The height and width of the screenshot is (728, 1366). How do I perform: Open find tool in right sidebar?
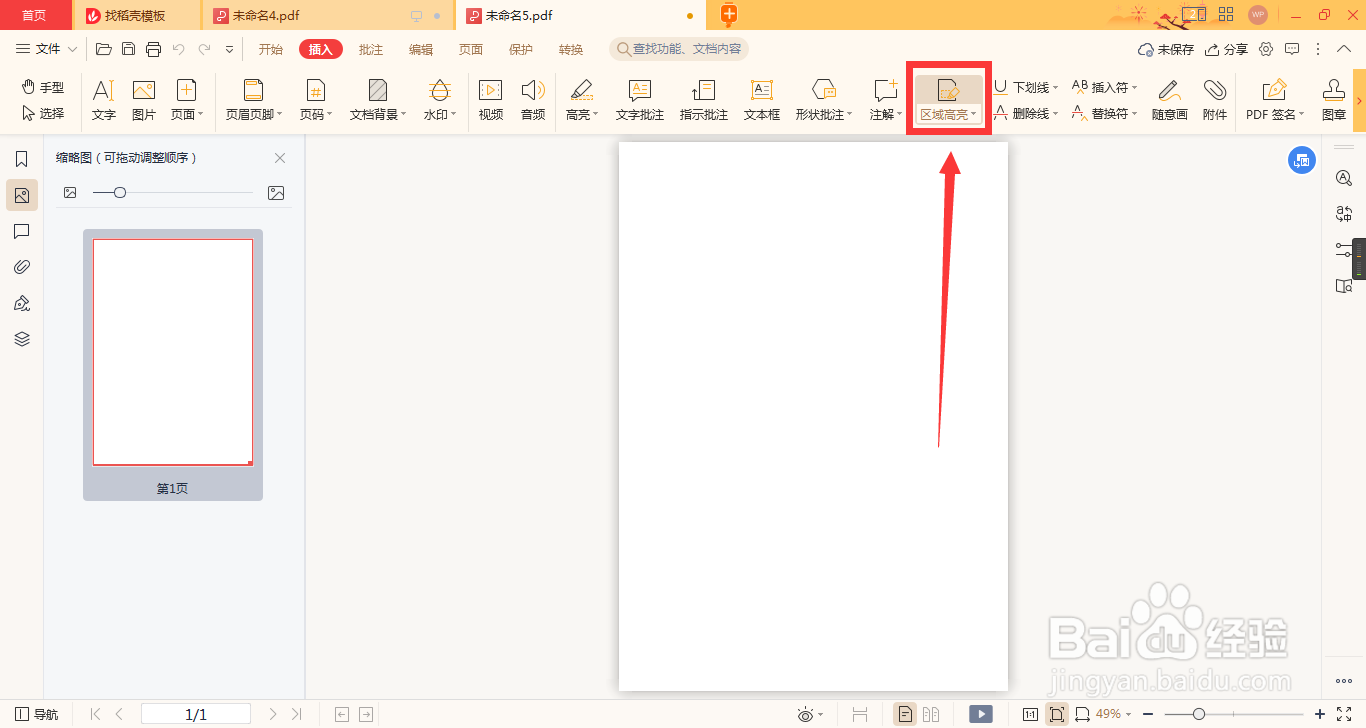(x=1344, y=177)
